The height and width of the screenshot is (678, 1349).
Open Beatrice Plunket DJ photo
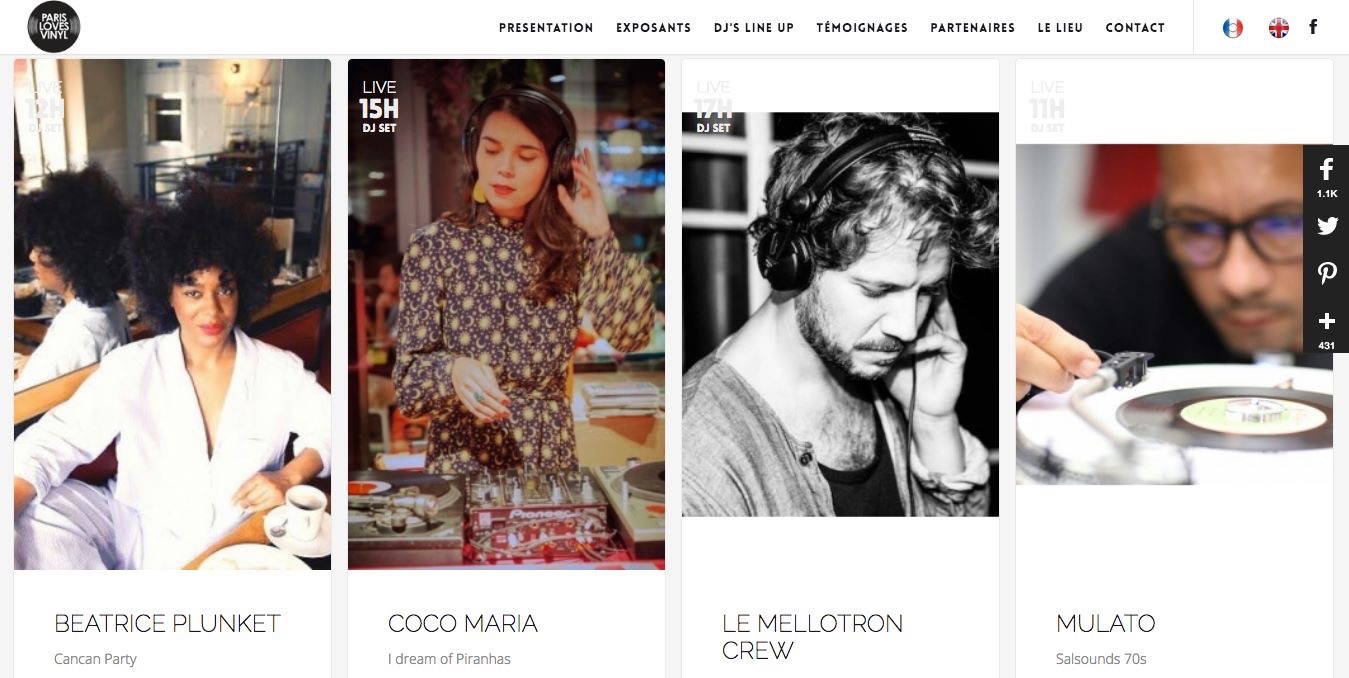(x=172, y=314)
